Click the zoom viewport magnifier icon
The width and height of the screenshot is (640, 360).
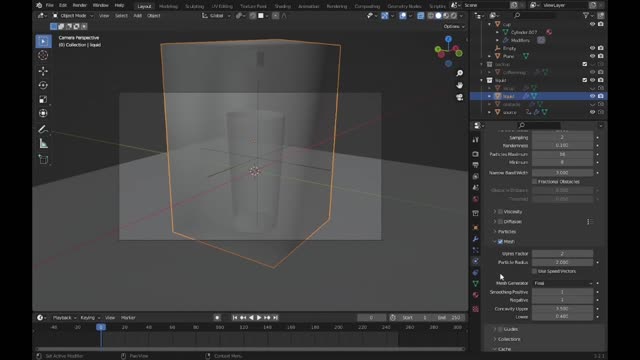pyautogui.click(x=460, y=73)
